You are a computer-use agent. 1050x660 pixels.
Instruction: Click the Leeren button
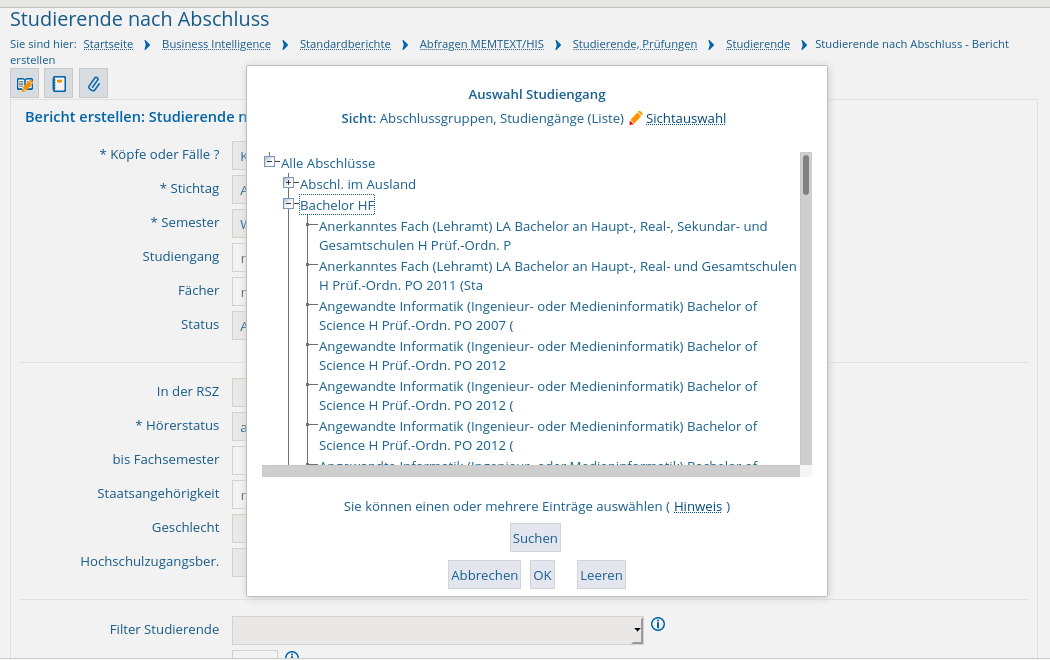tap(601, 575)
